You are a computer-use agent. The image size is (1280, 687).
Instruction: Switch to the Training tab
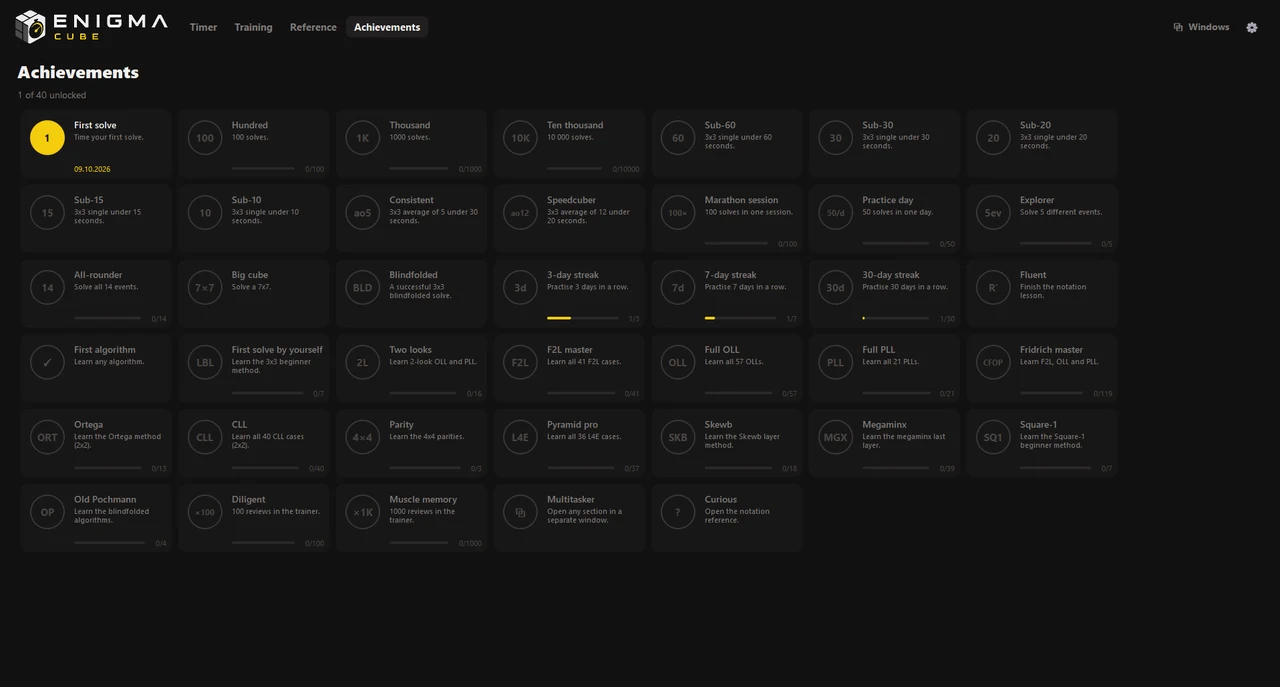pos(253,27)
